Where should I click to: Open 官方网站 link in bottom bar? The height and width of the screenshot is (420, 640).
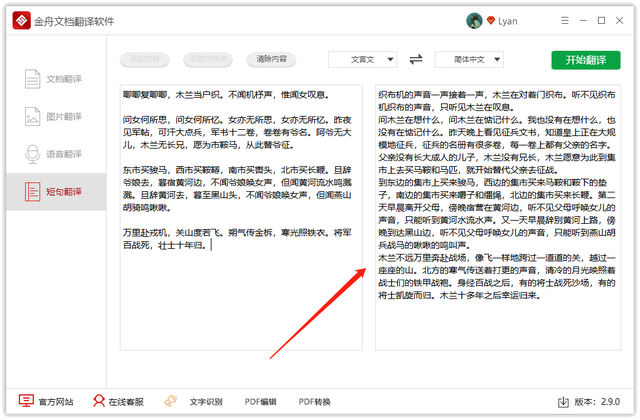56,402
